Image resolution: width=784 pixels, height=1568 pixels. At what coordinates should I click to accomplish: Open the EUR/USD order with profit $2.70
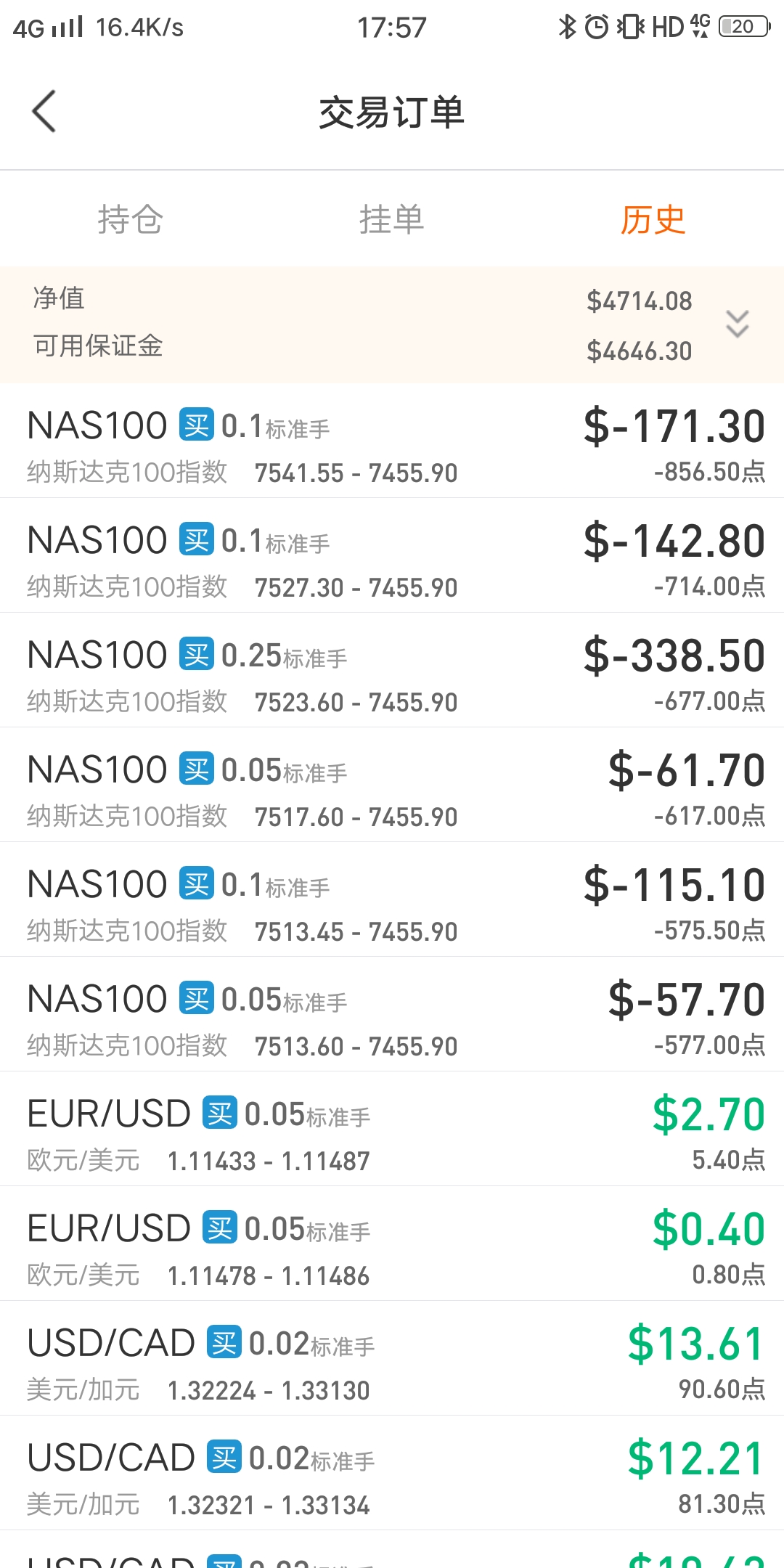[x=392, y=1130]
